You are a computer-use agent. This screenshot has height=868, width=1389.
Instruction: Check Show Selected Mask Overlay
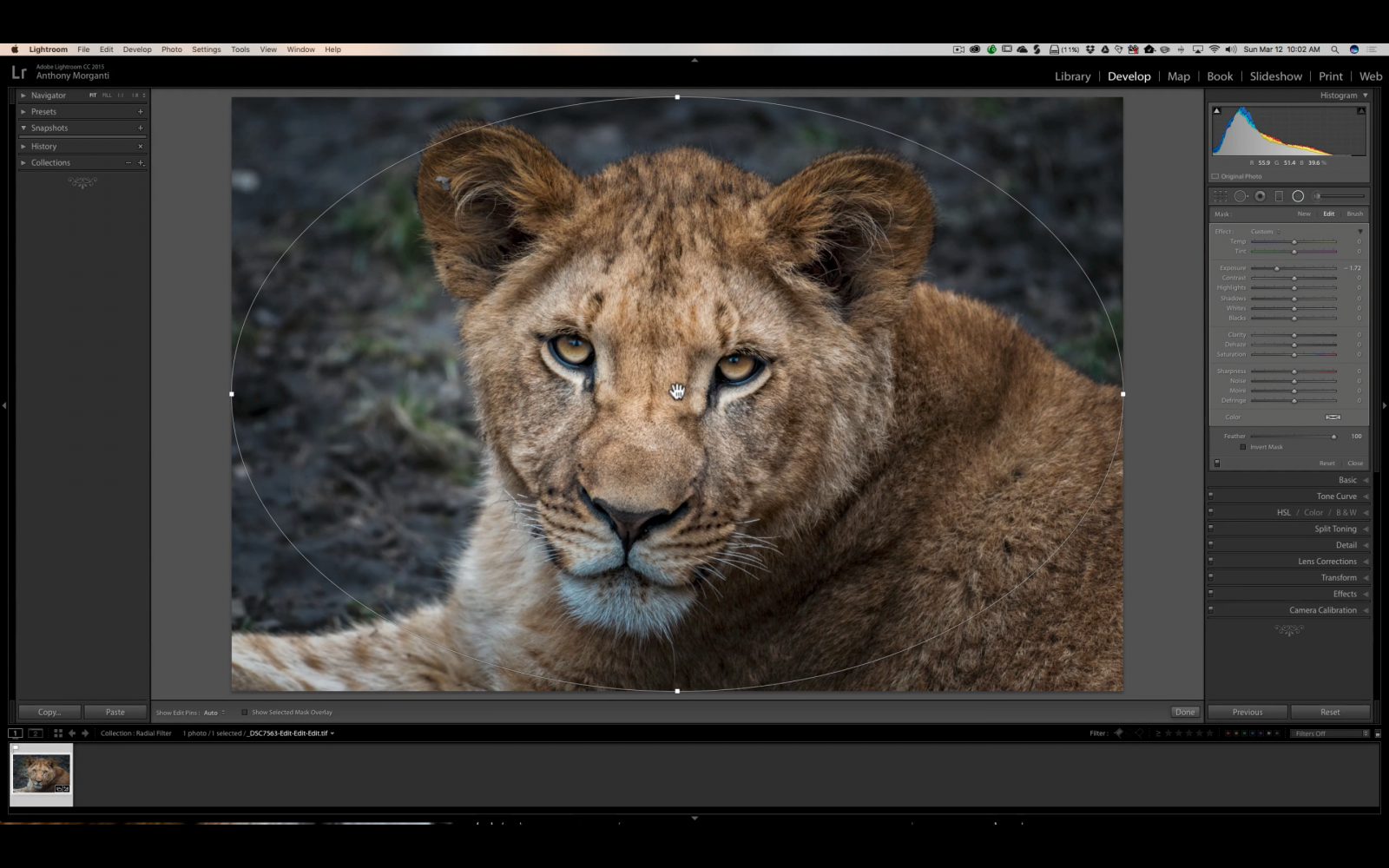pos(245,712)
